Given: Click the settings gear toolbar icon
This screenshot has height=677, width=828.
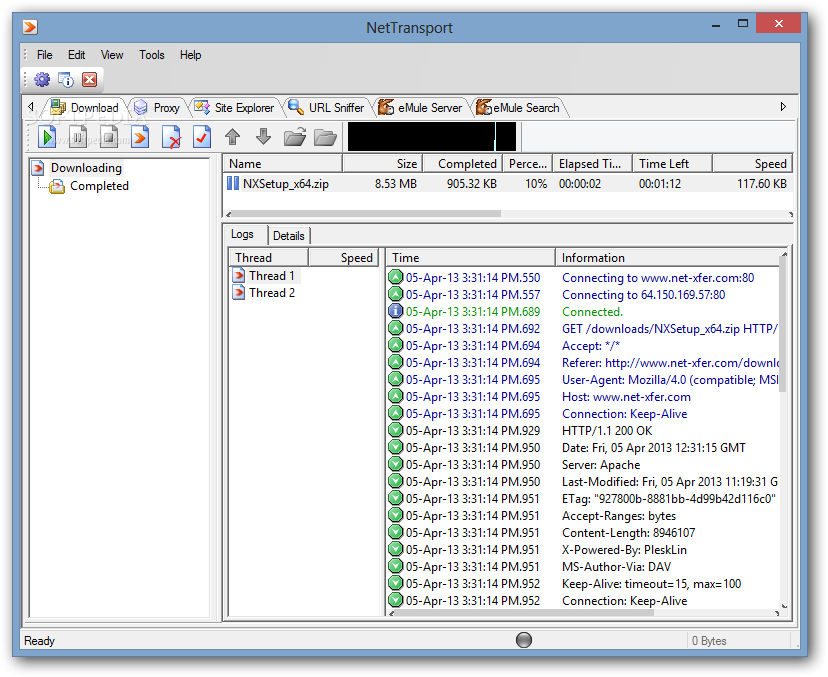Looking at the screenshot, I should (42, 80).
